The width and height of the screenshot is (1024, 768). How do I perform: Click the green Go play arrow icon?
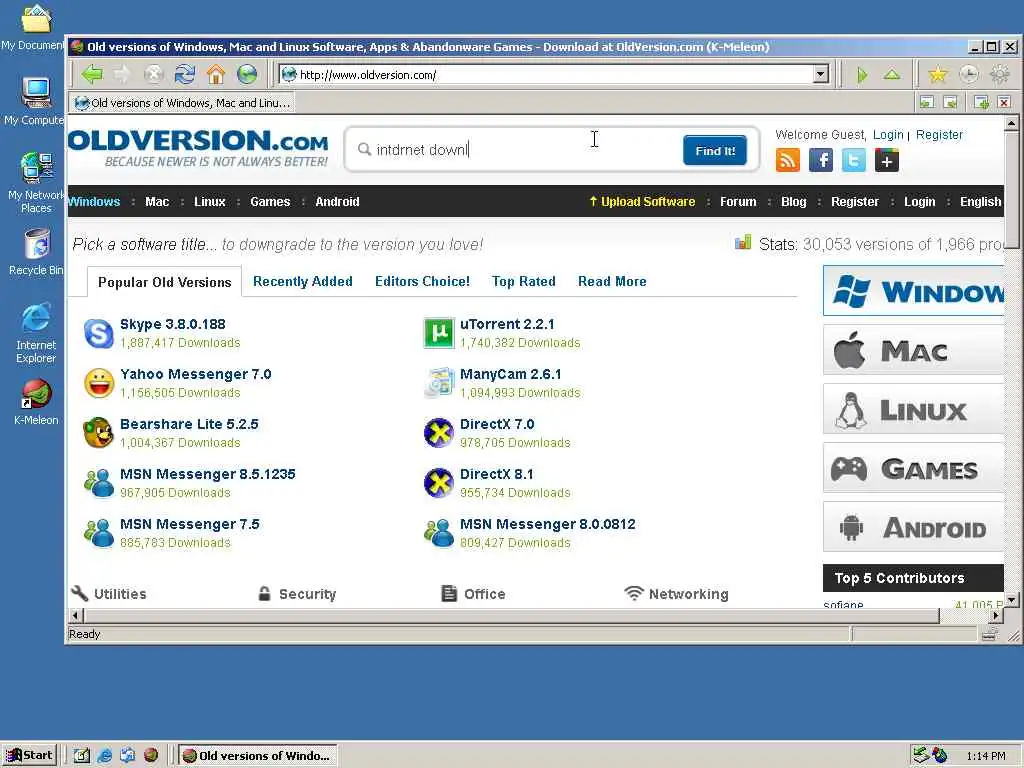(862, 75)
